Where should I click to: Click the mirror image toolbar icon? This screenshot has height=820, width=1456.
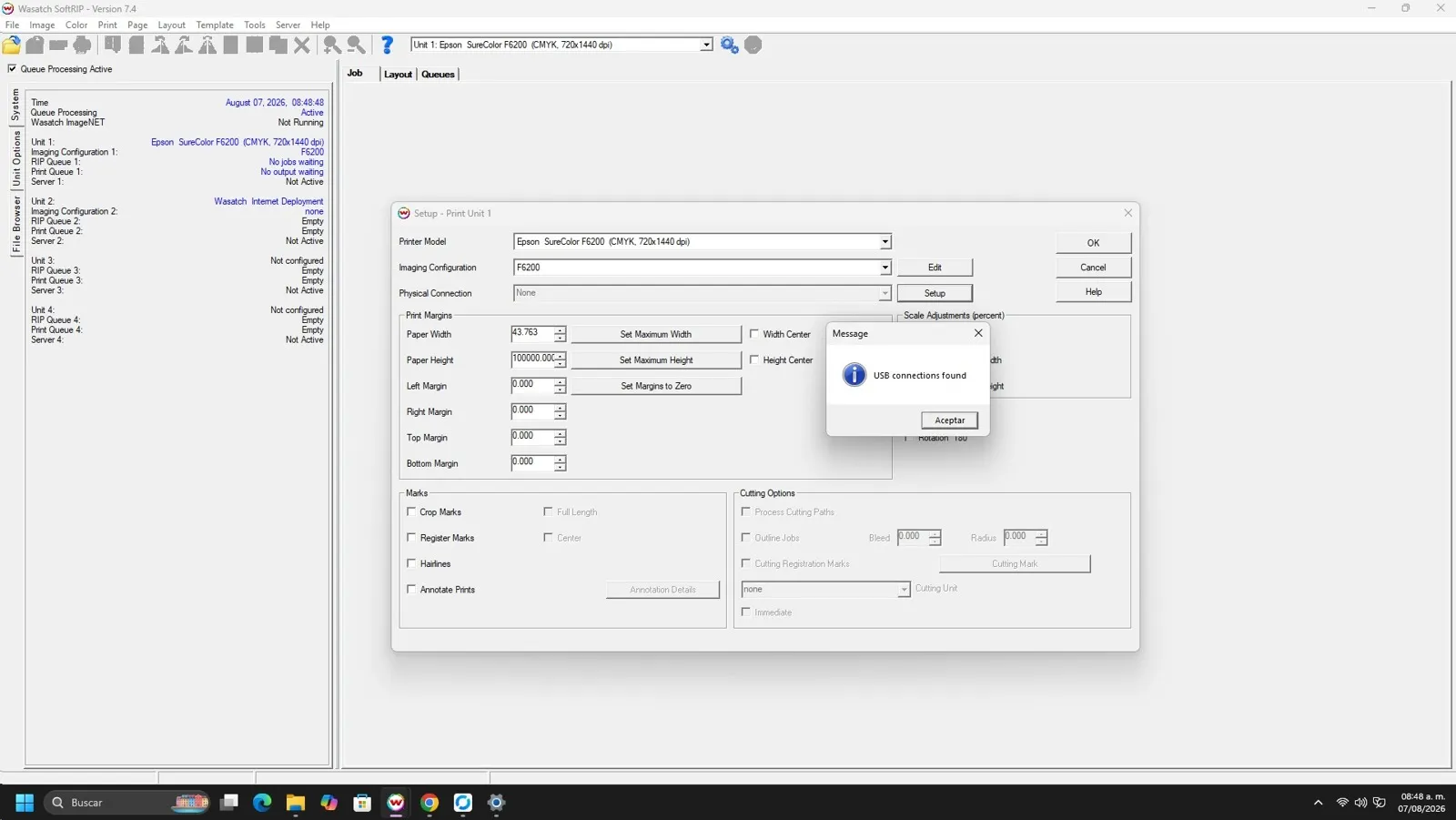(x=207, y=45)
